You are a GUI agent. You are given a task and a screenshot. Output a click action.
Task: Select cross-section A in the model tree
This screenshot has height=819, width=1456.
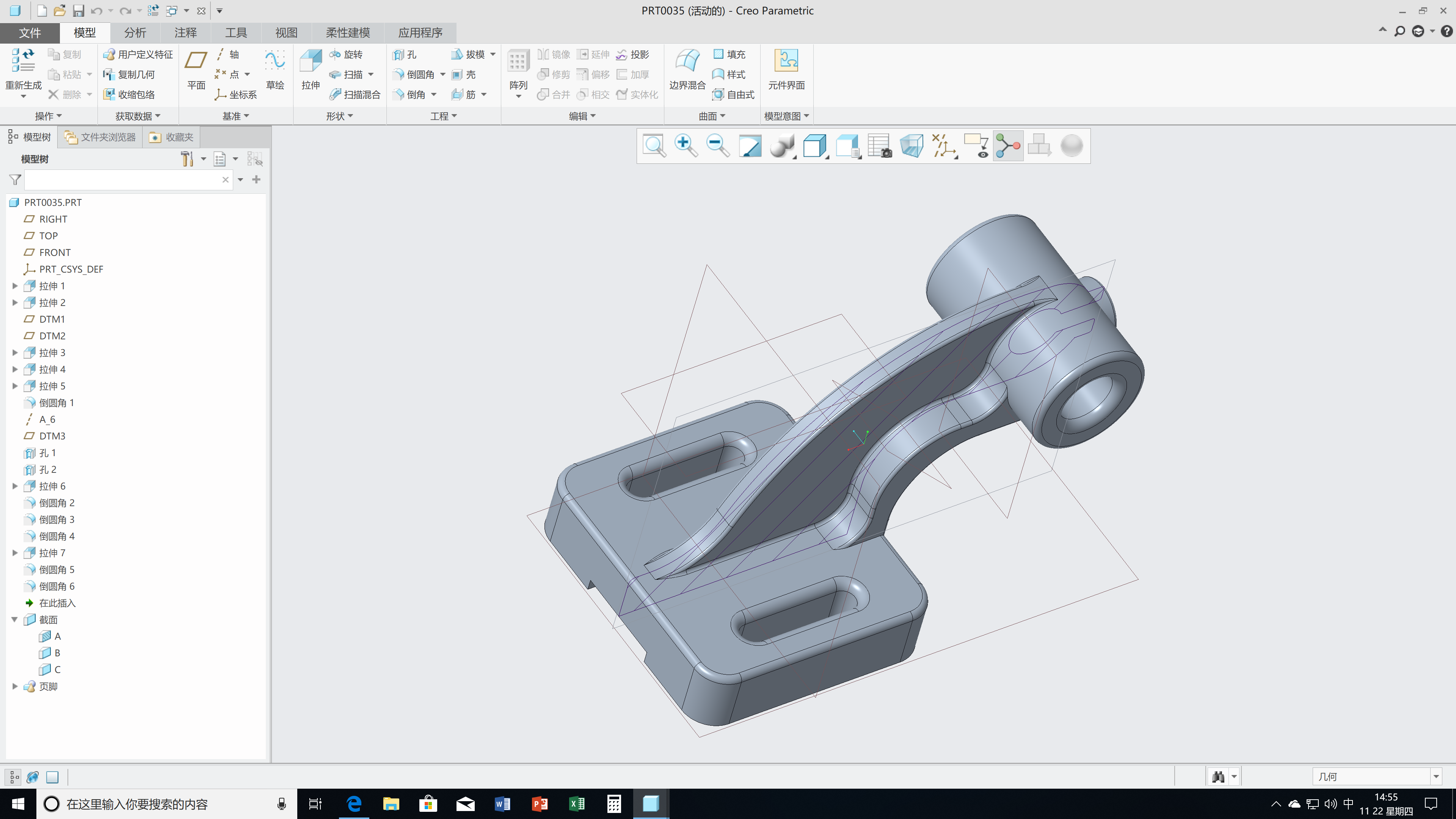tap(50, 637)
